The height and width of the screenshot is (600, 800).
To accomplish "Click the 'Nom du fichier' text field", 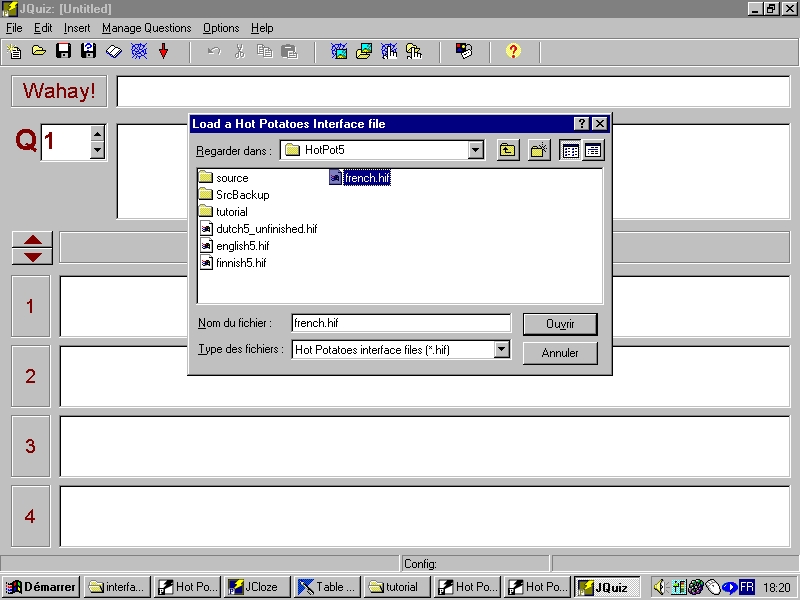I will tap(401, 323).
